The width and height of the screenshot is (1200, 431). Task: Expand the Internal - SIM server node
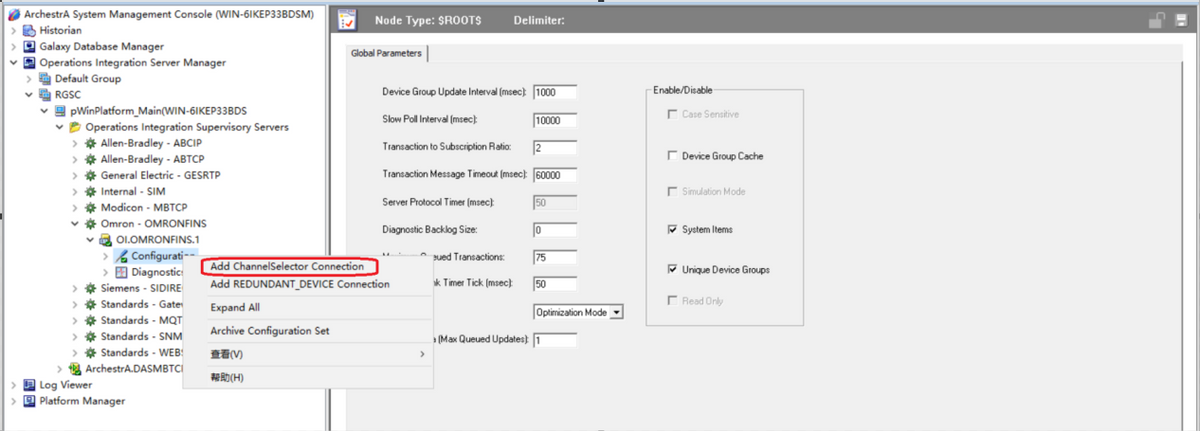[x=75, y=192]
